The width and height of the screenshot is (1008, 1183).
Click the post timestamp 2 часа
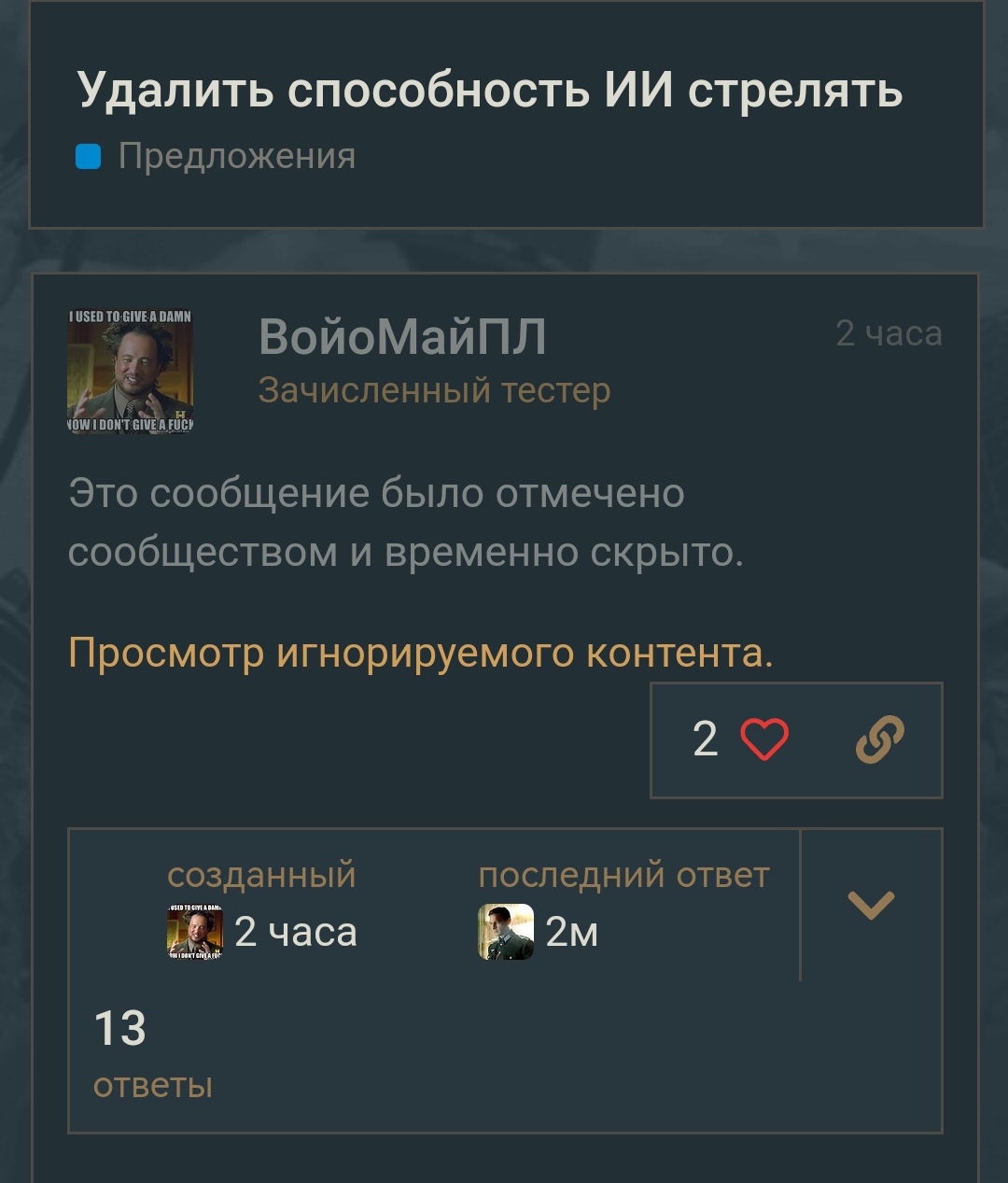click(889, 333)
